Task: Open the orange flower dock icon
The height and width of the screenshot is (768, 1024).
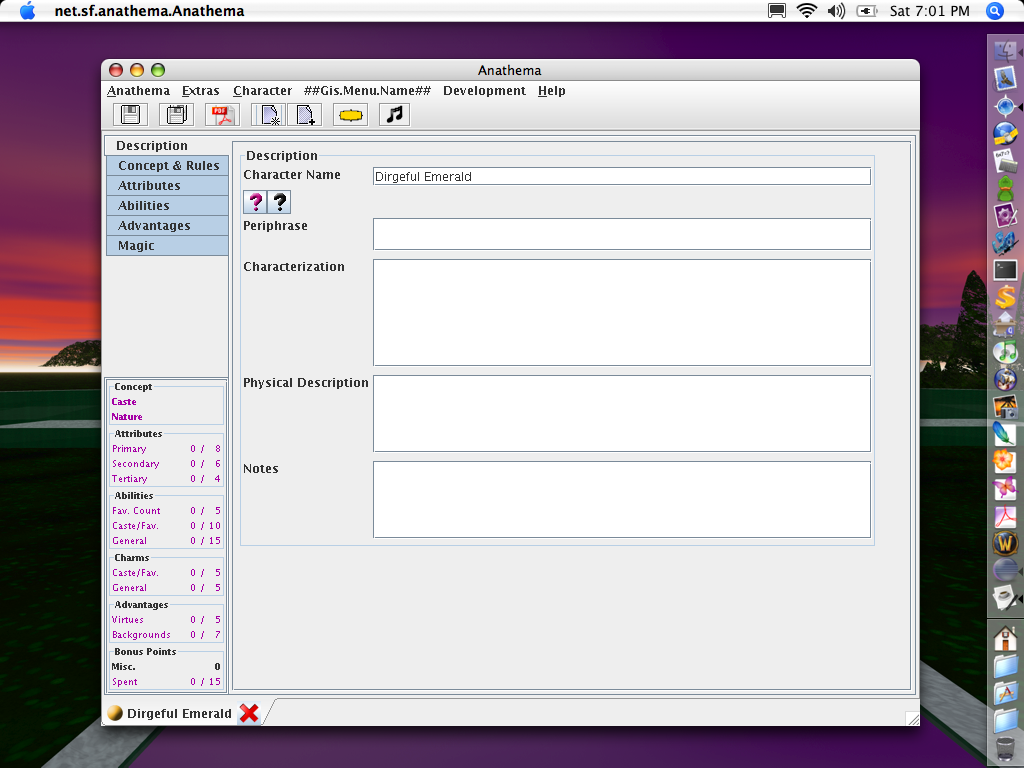Action: (x=1006, y=461)
